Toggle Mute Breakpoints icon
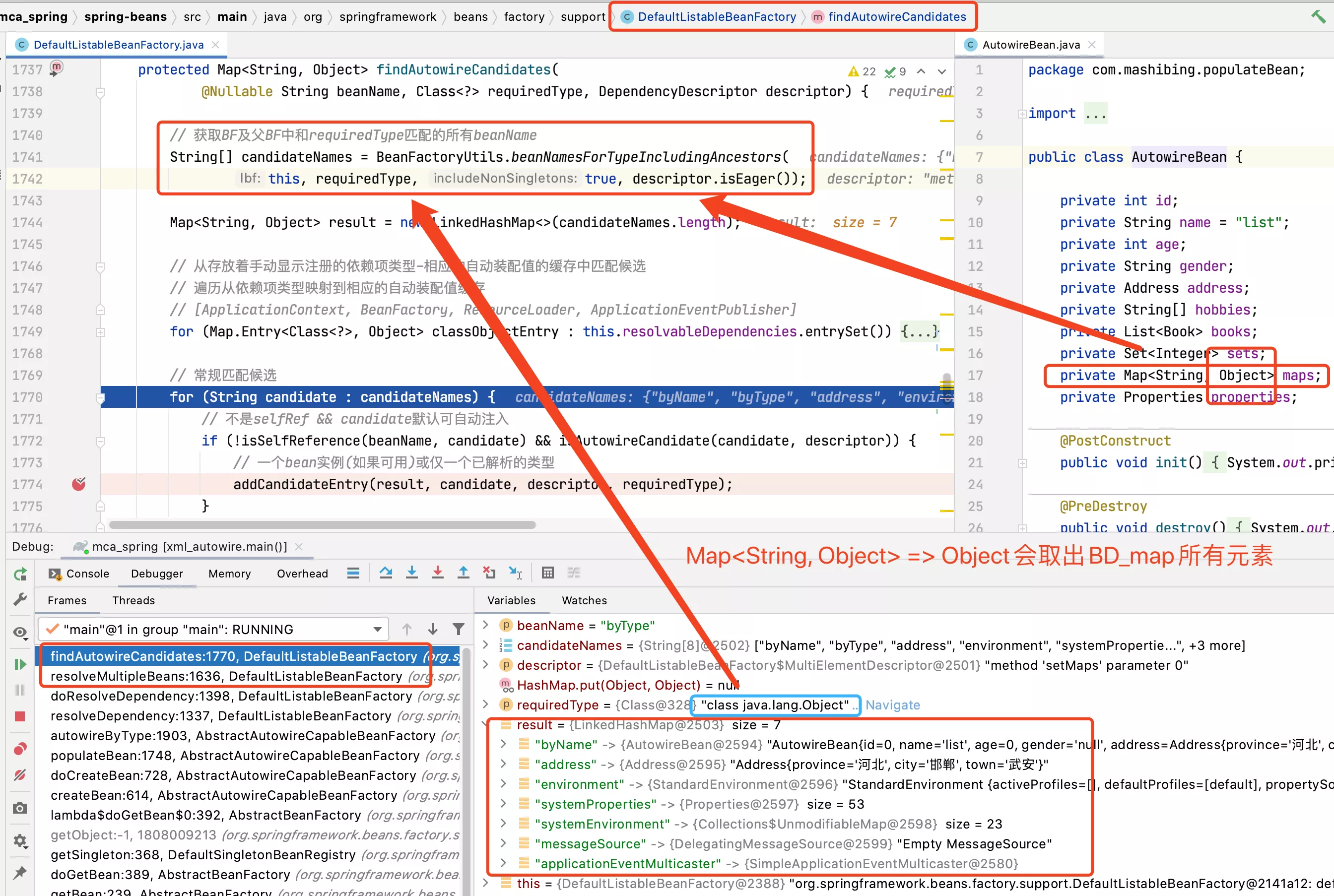The height and width of the screenshot is (896, 1334). 20,775
